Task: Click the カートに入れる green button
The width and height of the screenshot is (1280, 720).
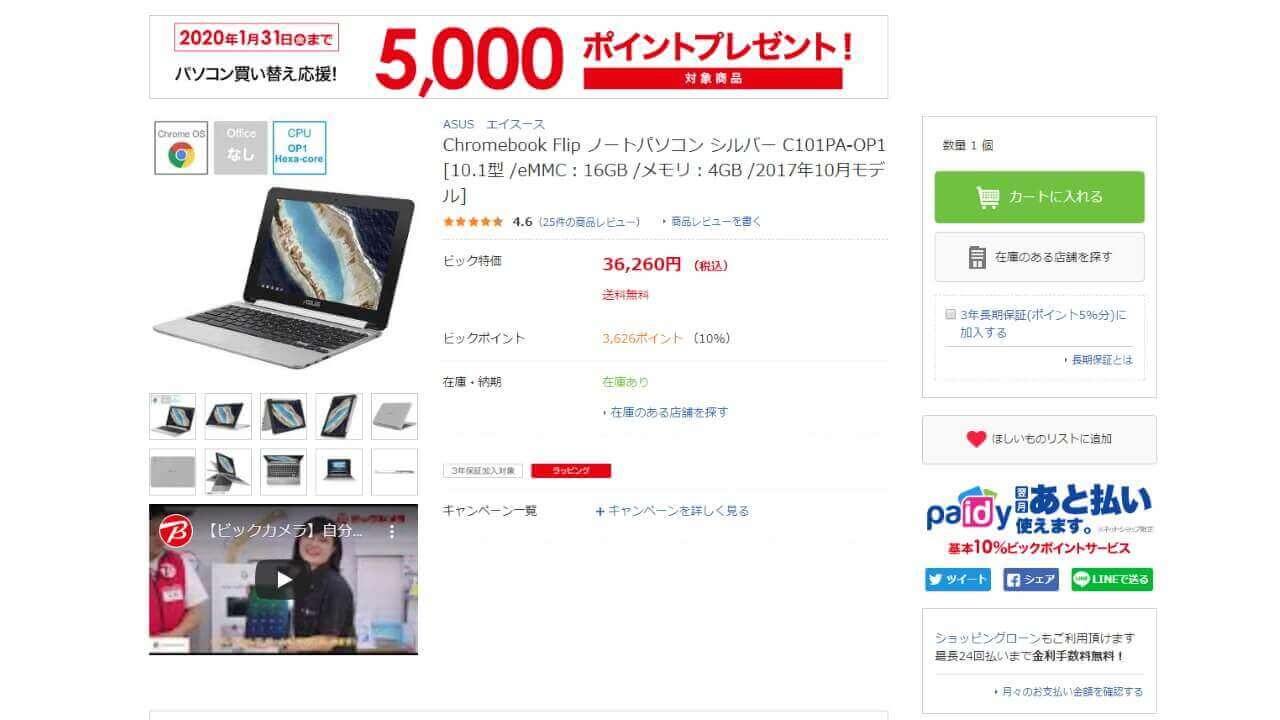Action: (x=1039, y=197)
